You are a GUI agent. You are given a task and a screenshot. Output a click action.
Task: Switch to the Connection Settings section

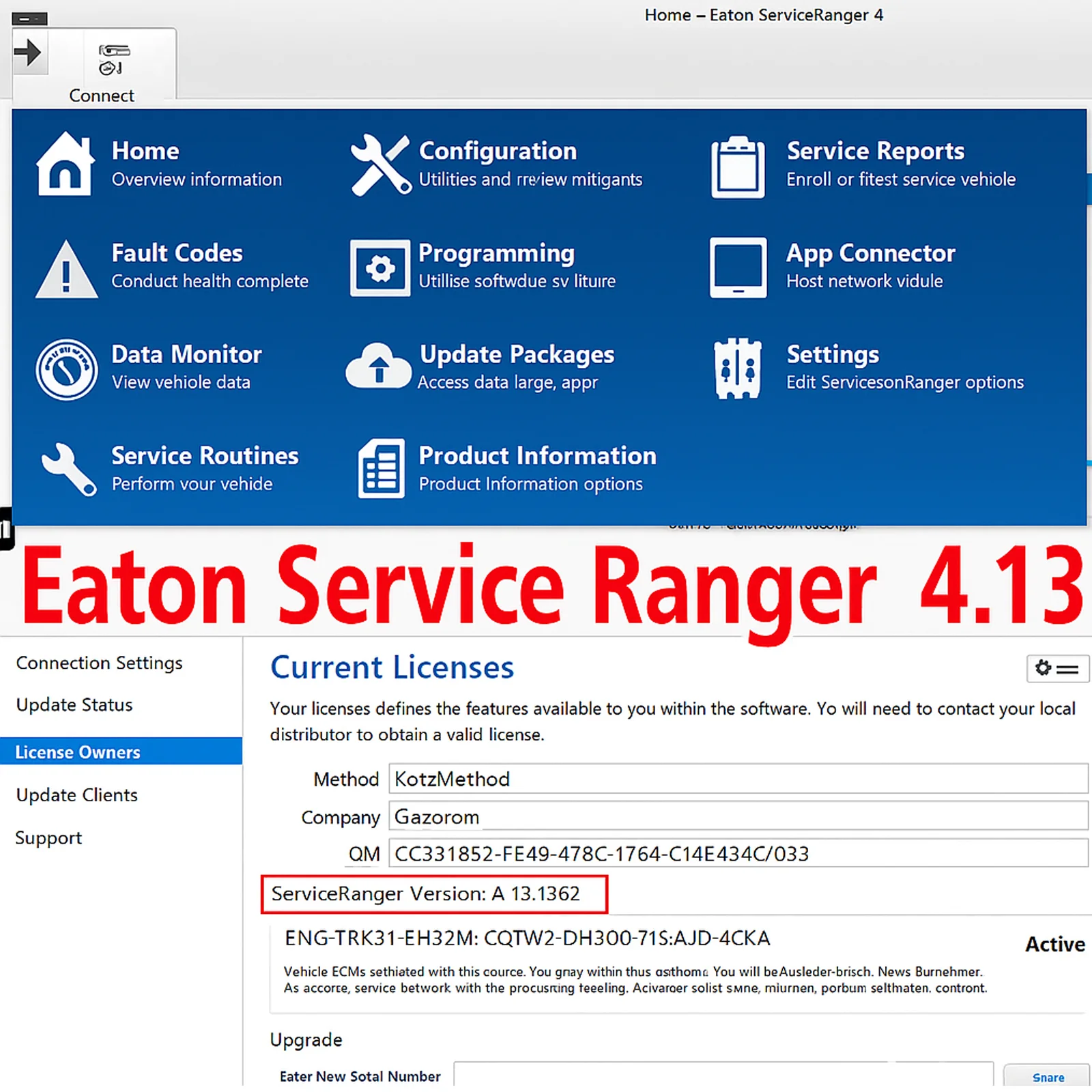click(98, 663)
